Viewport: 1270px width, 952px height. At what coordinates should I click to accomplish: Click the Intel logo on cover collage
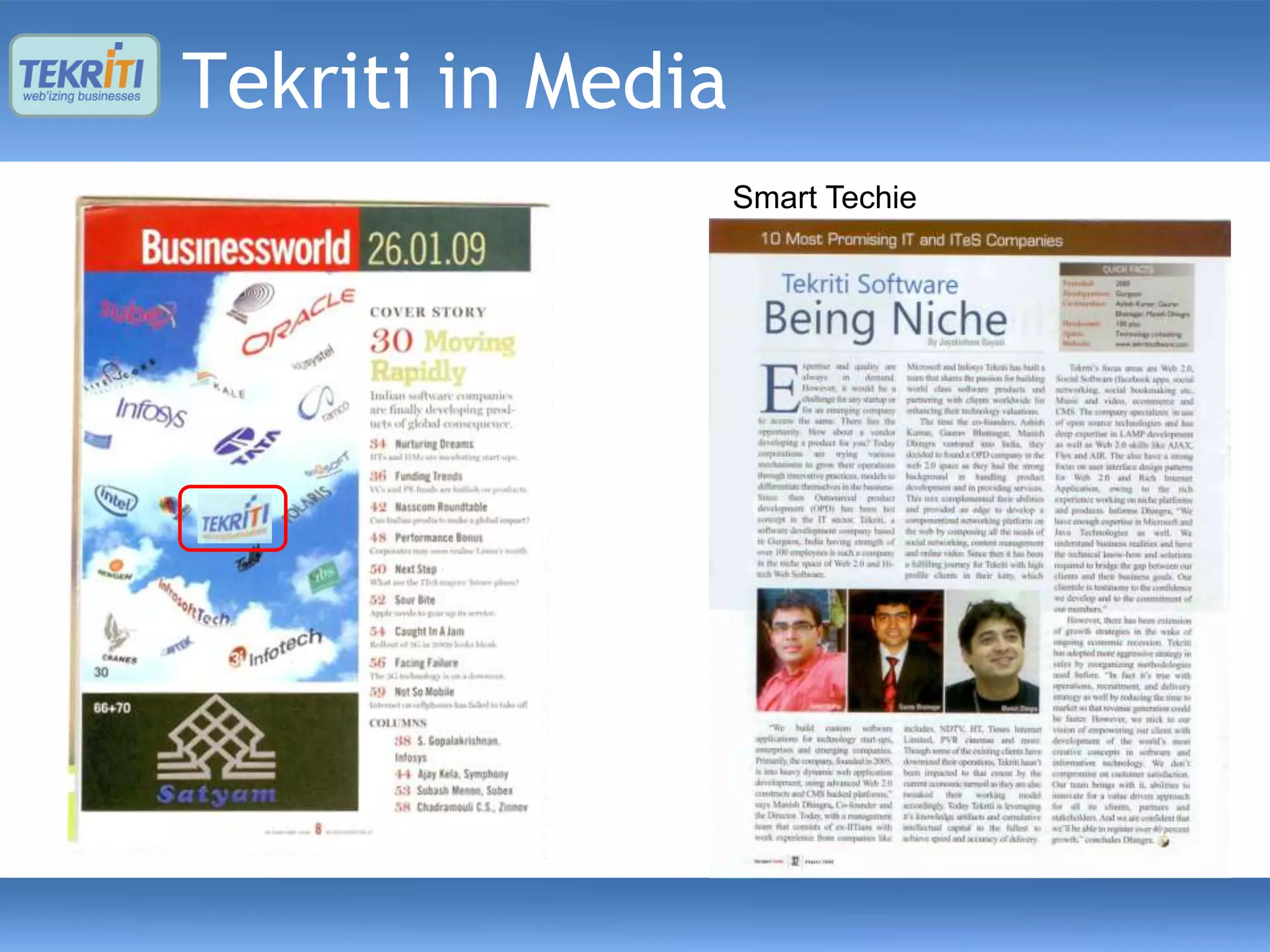coord(116,500)
